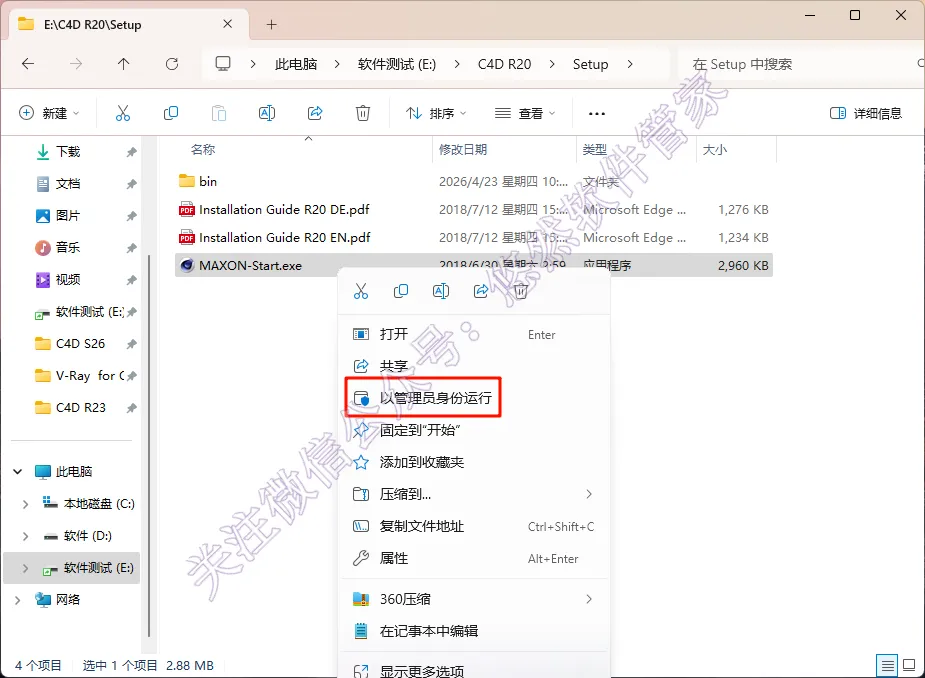Click the Share icon in the context menu
The image size is (925, 678).
click(x=481, y=291)
